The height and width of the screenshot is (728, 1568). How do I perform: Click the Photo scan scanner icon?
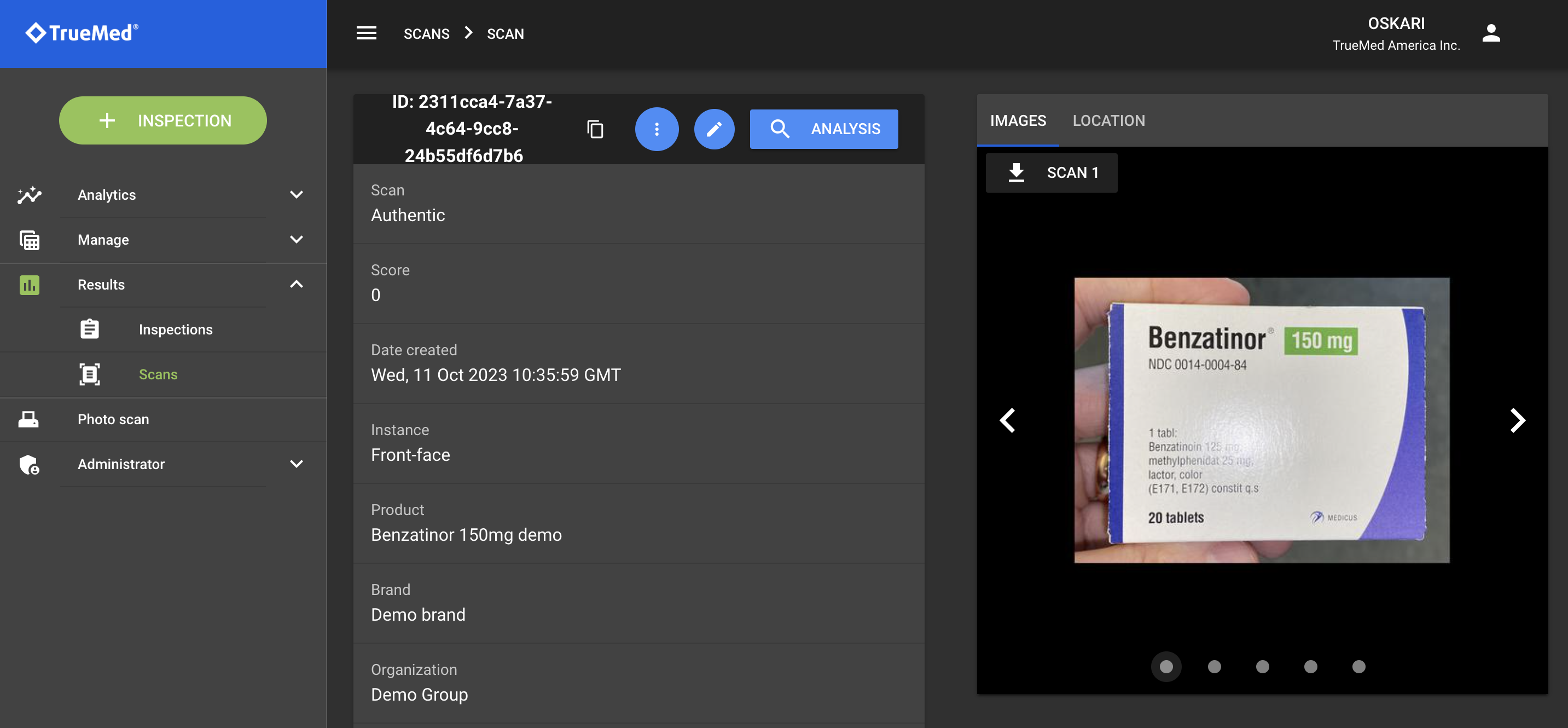[28, 419]
